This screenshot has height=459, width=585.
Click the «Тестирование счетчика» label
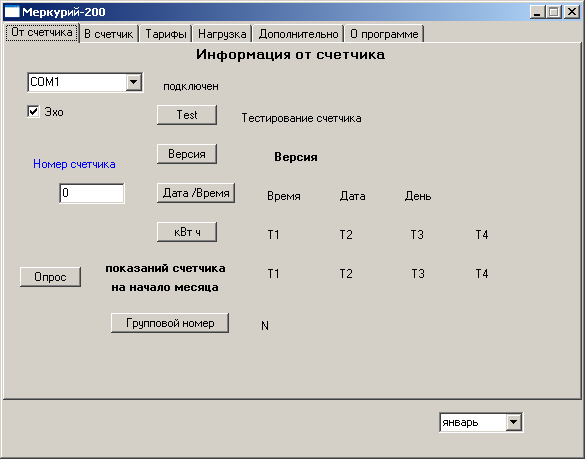[301, 118]
